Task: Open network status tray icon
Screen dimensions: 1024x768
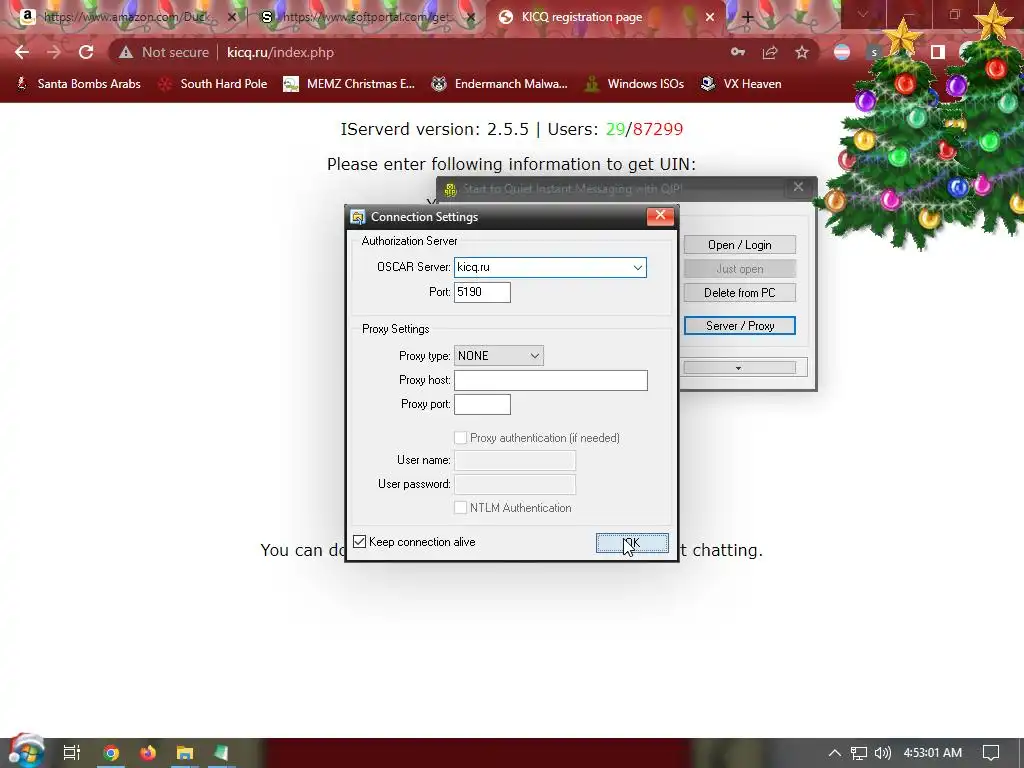Action: (859, 753)
